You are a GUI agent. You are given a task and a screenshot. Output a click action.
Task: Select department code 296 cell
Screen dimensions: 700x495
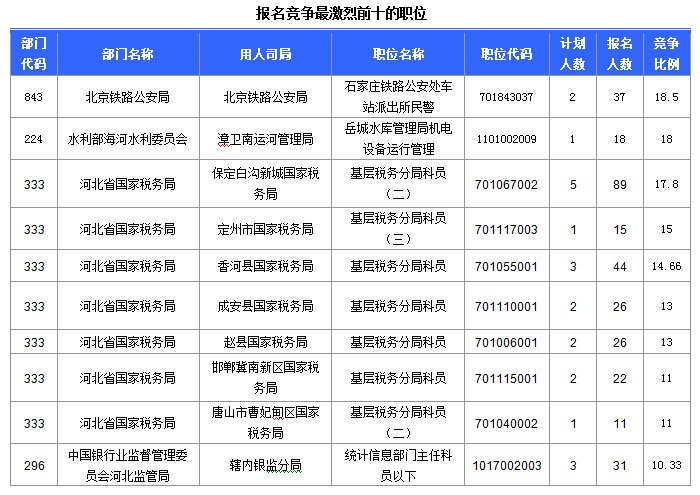coord(34,466)
